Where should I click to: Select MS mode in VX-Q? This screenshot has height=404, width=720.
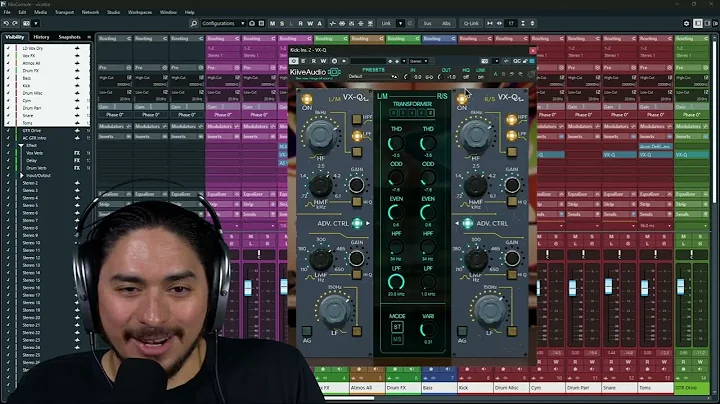pos(397,340)
